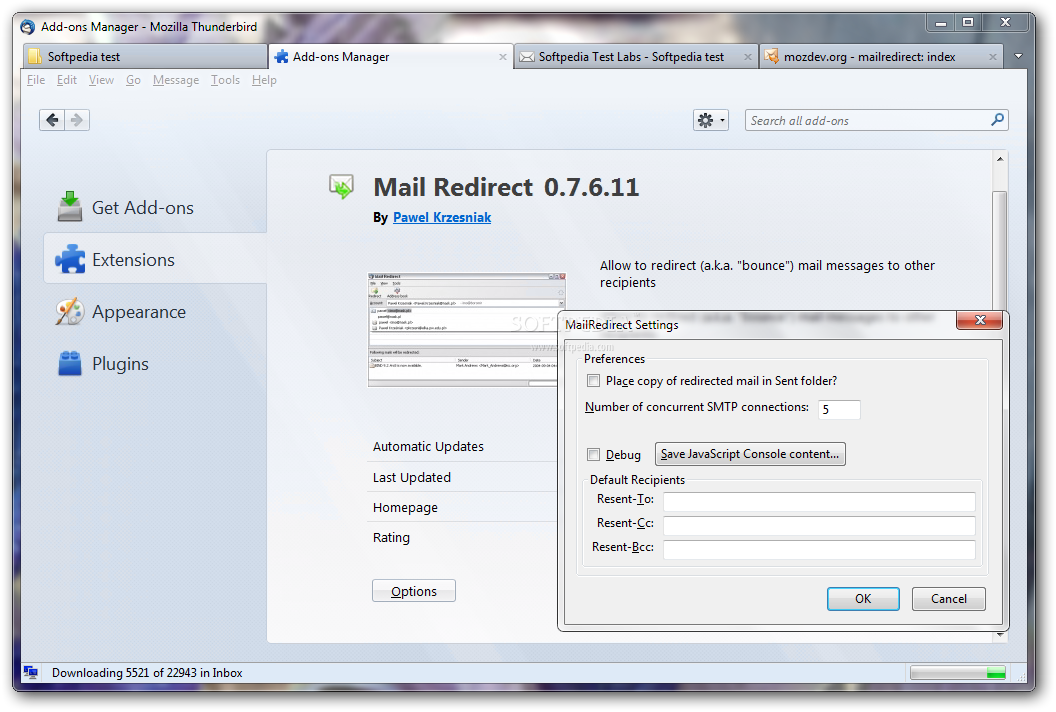Click the Resent-To input field

pos(819,502)
